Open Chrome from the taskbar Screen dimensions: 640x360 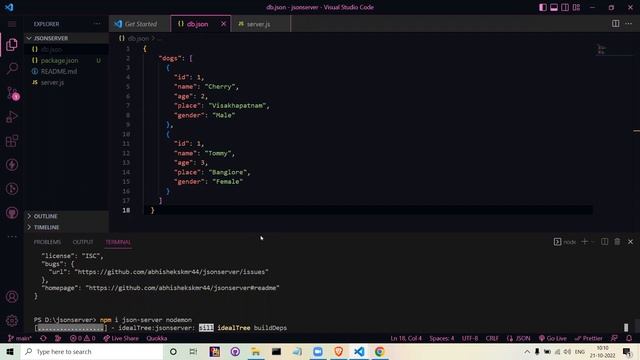tap(380, 351)
